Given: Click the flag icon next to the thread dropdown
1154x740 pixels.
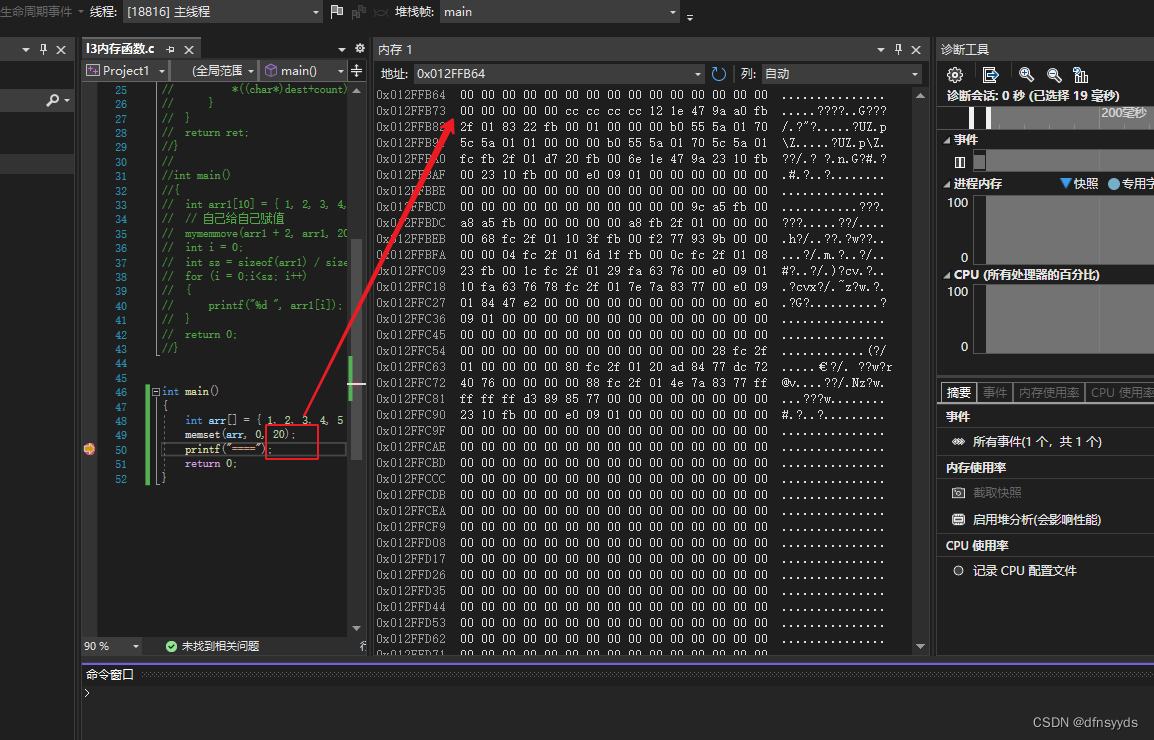Looking at the screenshot, I should (x=337, y=12).
